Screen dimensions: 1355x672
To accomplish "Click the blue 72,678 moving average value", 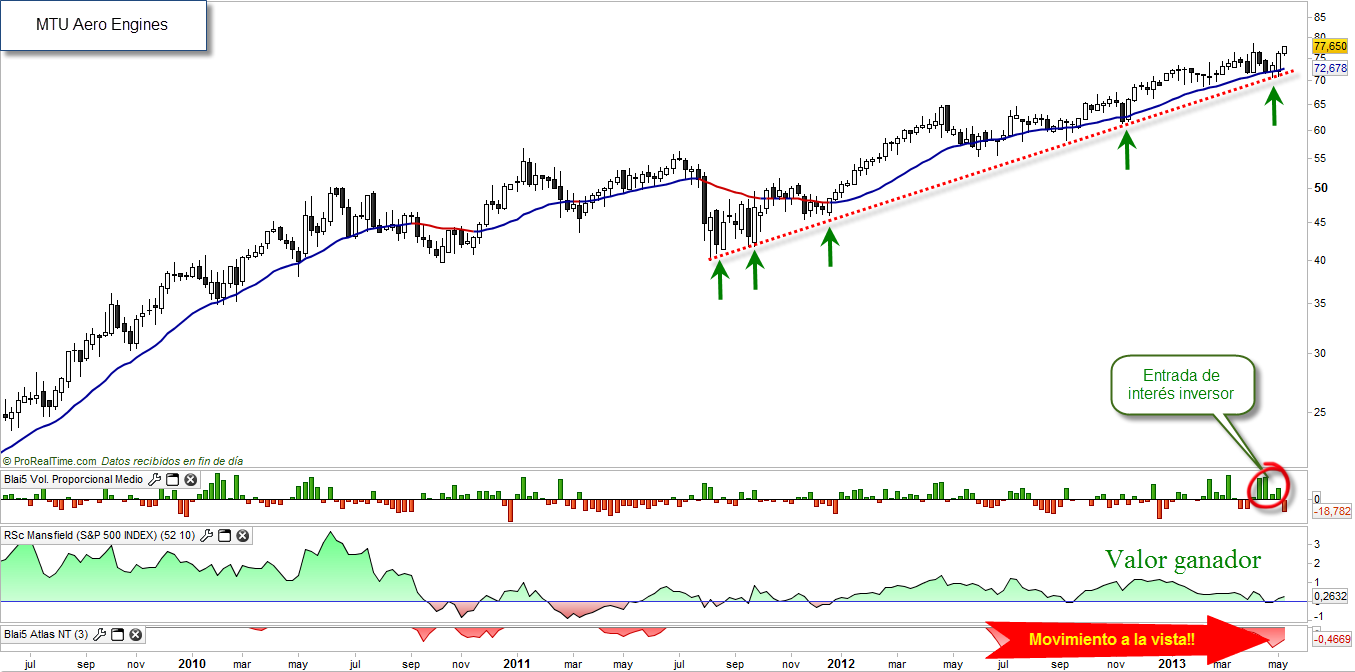I will coord(1331,67).
